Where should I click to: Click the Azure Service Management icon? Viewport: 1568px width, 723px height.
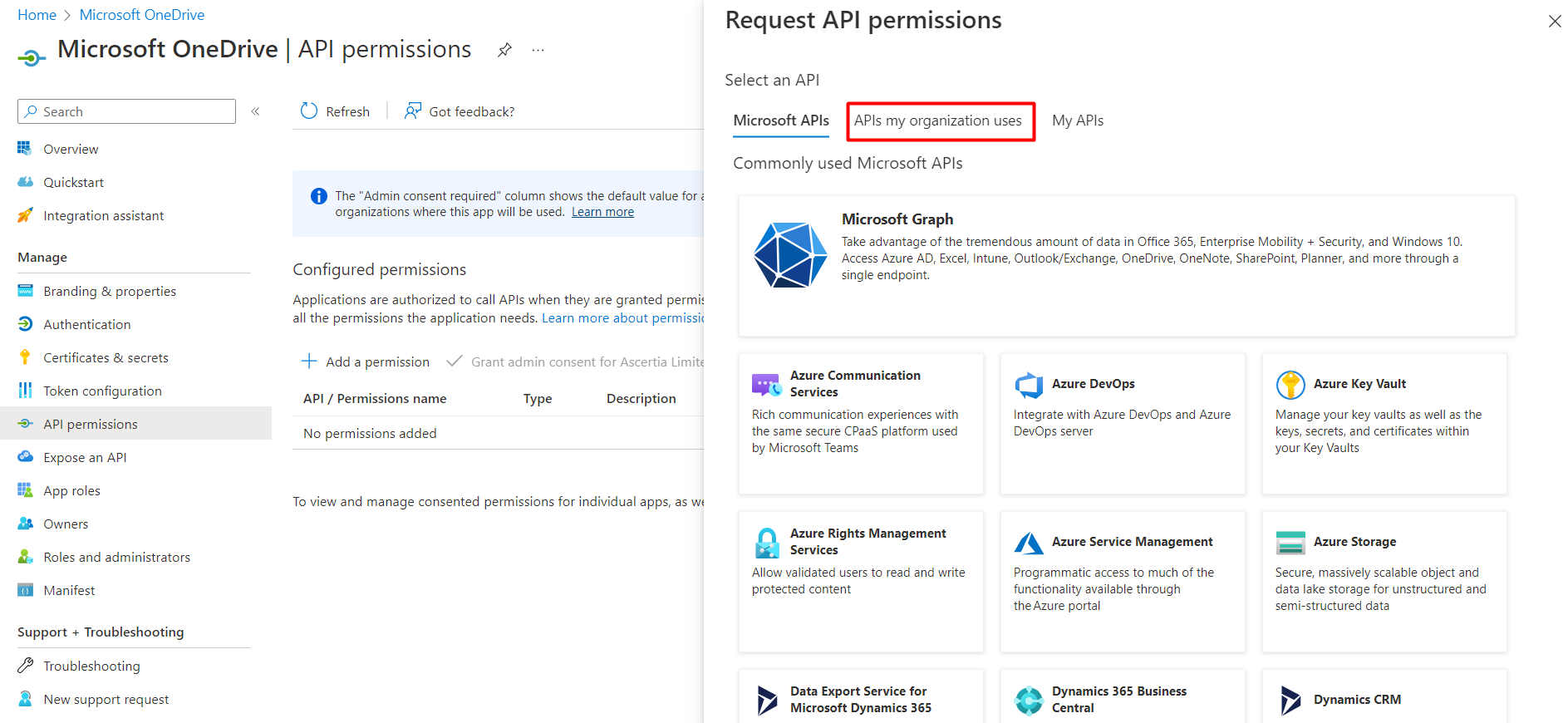tap(1029, 543)
